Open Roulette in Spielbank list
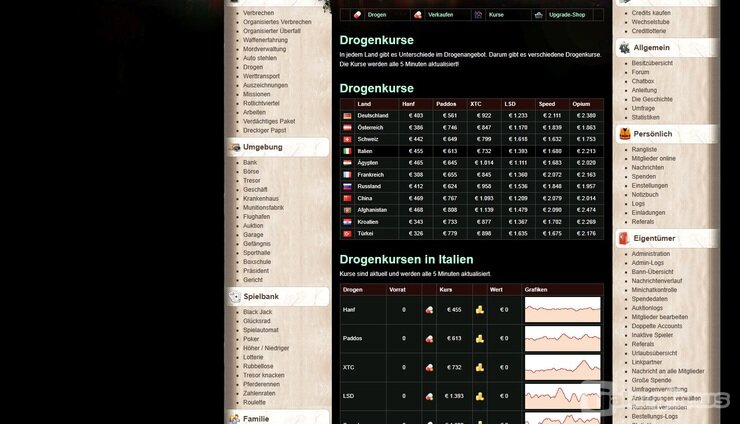 coord(254,402)
